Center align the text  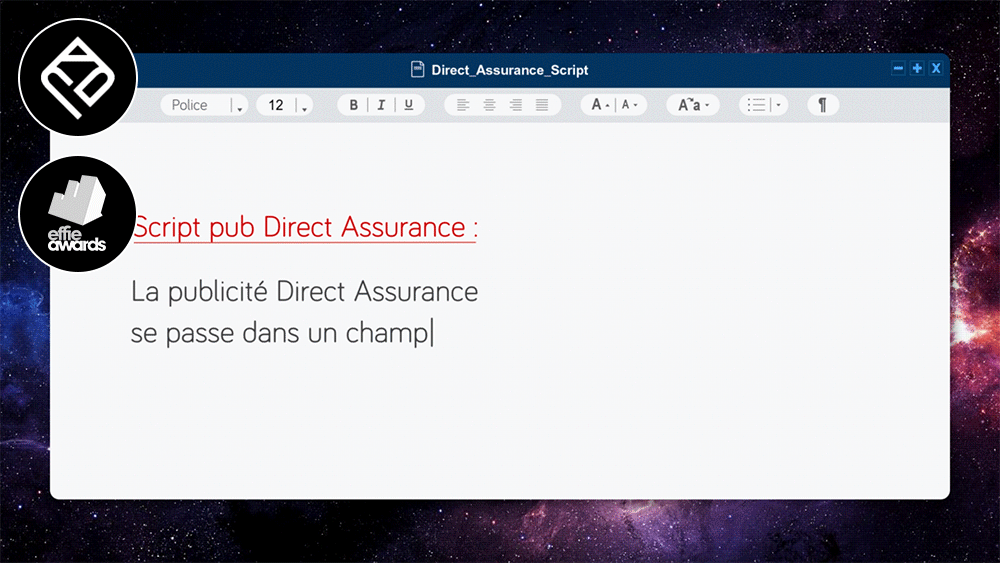(x=489, y=105)
